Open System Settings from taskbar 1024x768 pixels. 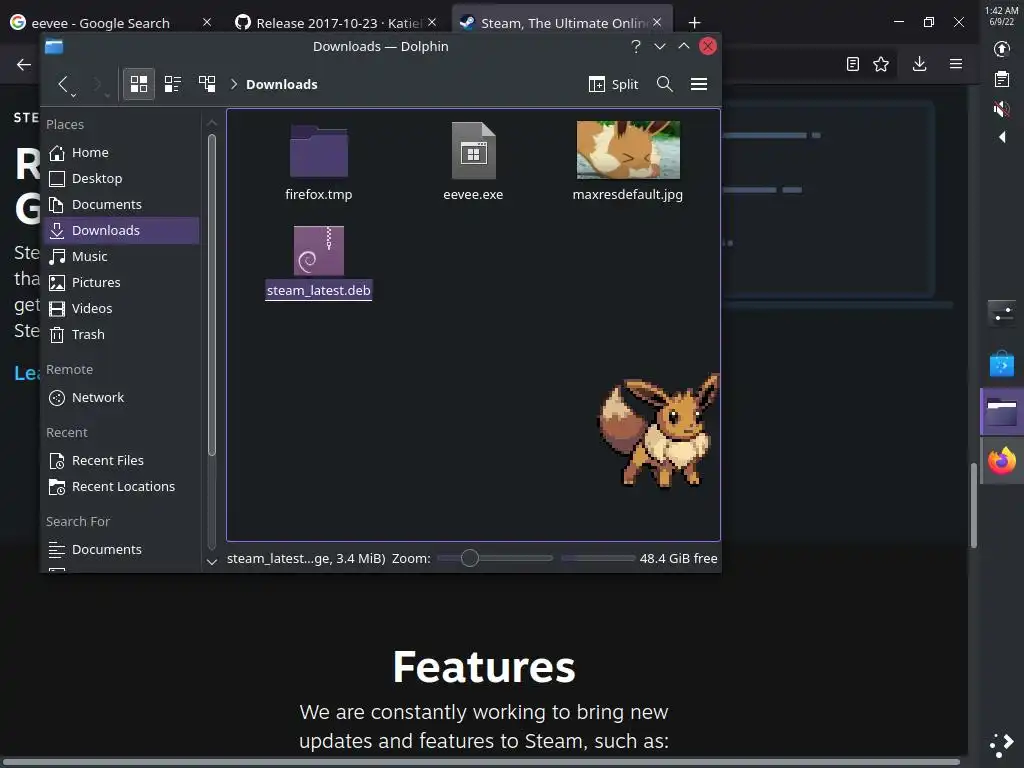pyautogui.click(x=1002, y=312)
